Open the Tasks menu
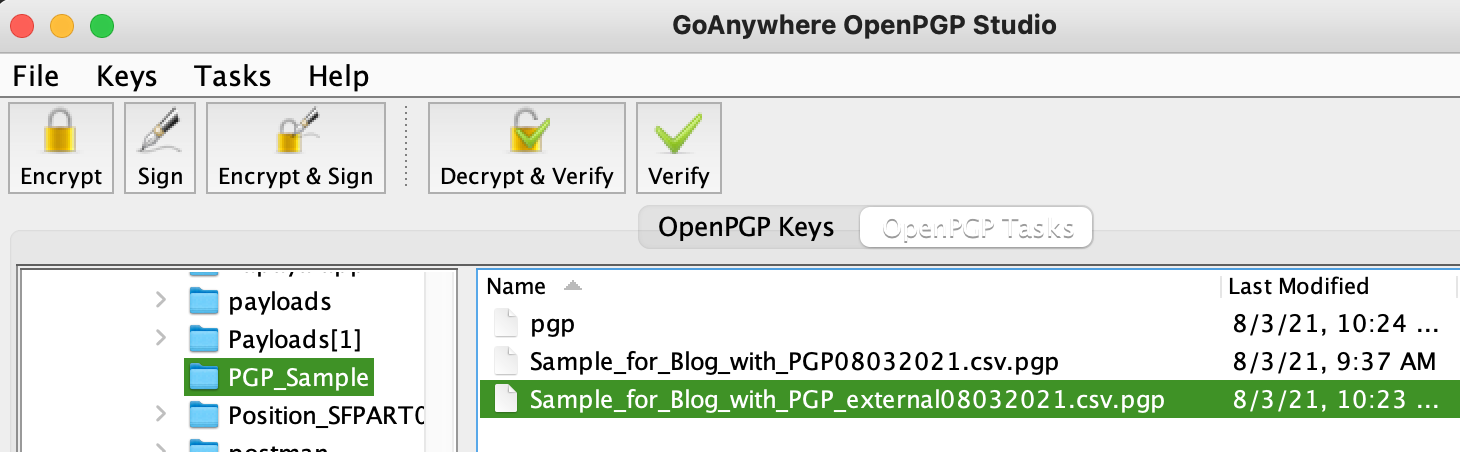 233,76
